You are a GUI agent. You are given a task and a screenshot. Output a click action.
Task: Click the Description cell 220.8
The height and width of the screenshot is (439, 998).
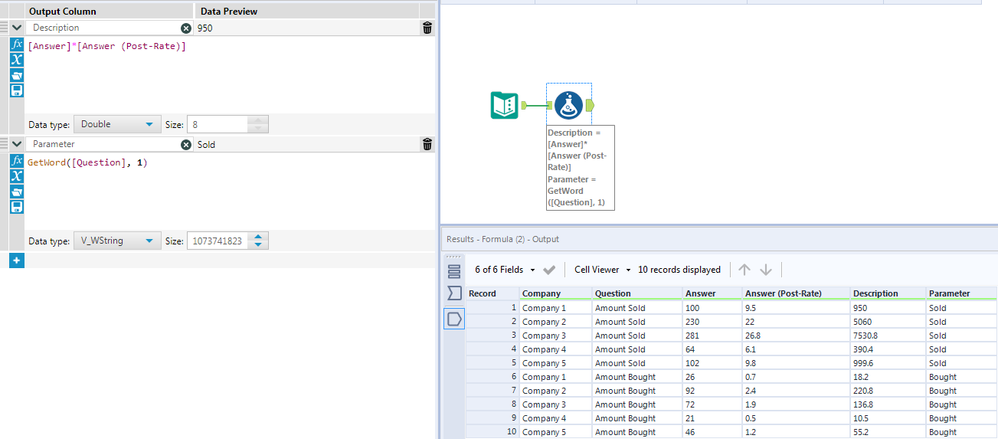(x=888, y=391)
